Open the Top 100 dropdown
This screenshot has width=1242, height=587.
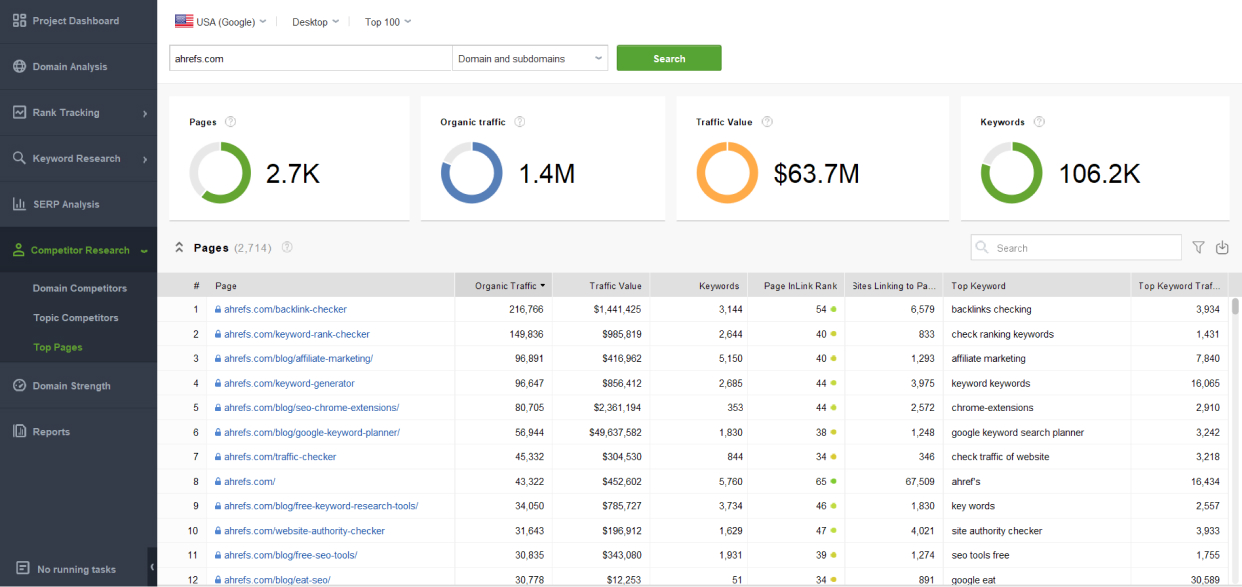(387, 21)
